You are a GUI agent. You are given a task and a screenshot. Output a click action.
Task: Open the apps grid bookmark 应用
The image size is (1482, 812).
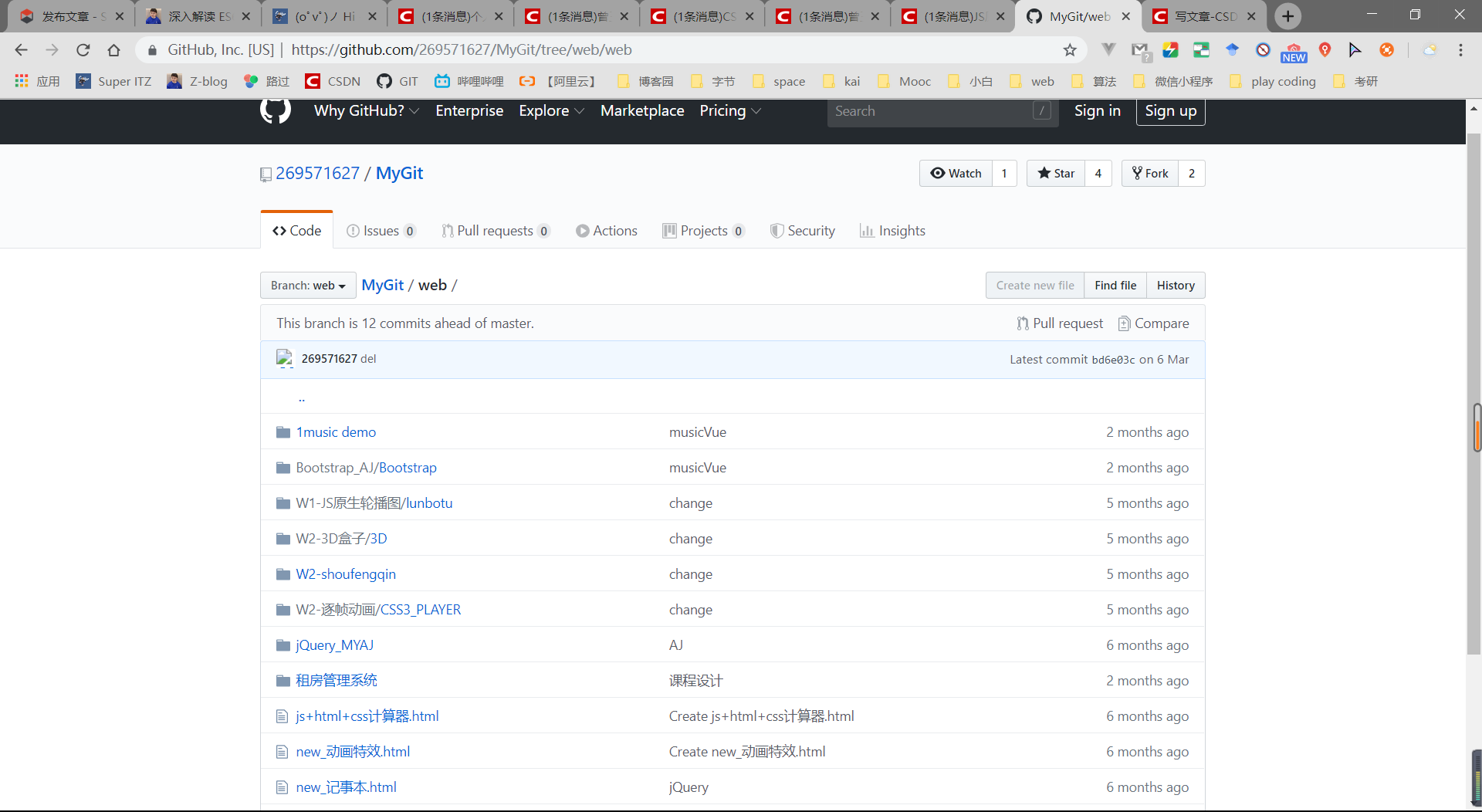(x=37, y=81)
